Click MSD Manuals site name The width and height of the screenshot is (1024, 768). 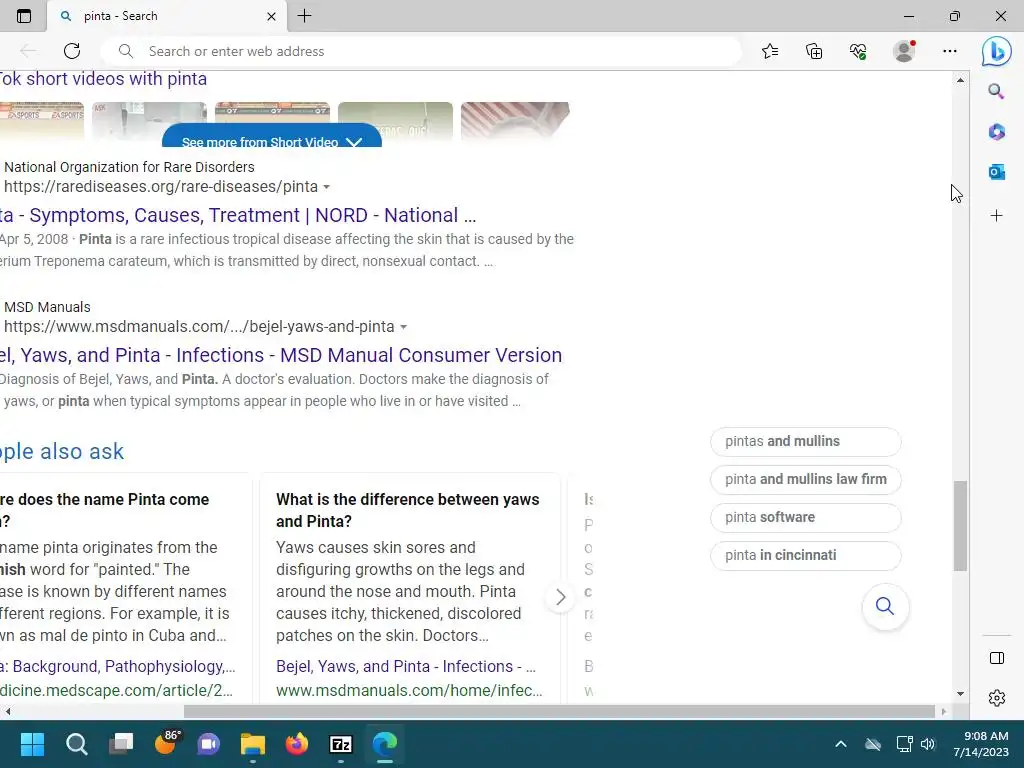point(47,307)
